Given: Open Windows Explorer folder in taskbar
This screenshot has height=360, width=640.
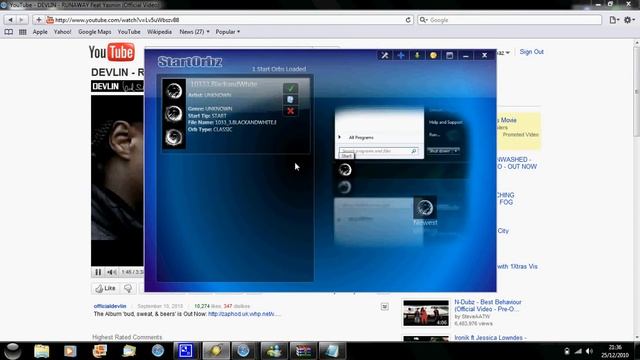Looking at the screenshot, I should (42, 351).
